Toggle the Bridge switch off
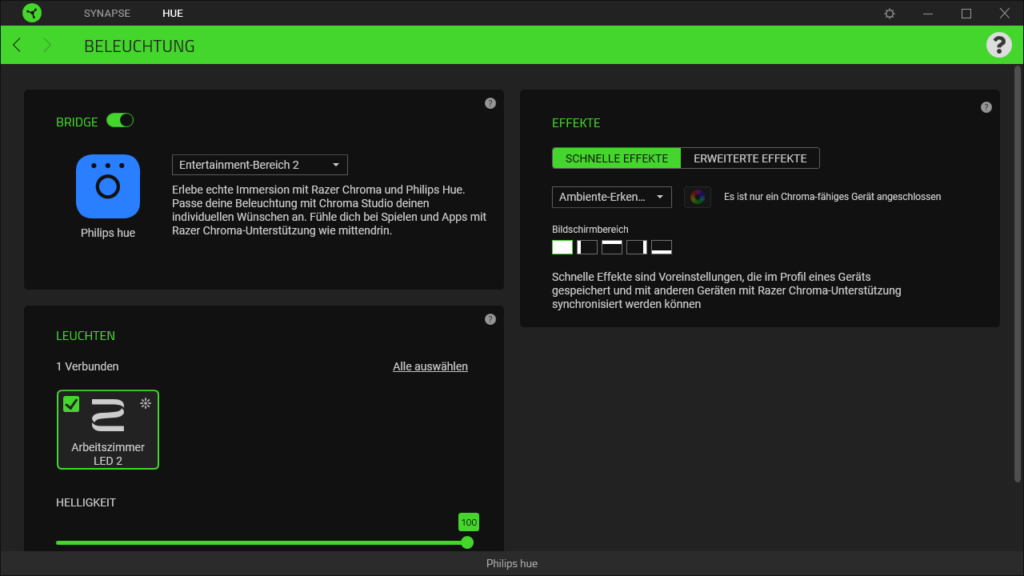Screen dimensions: 1024x576 [x=120, y=121]
